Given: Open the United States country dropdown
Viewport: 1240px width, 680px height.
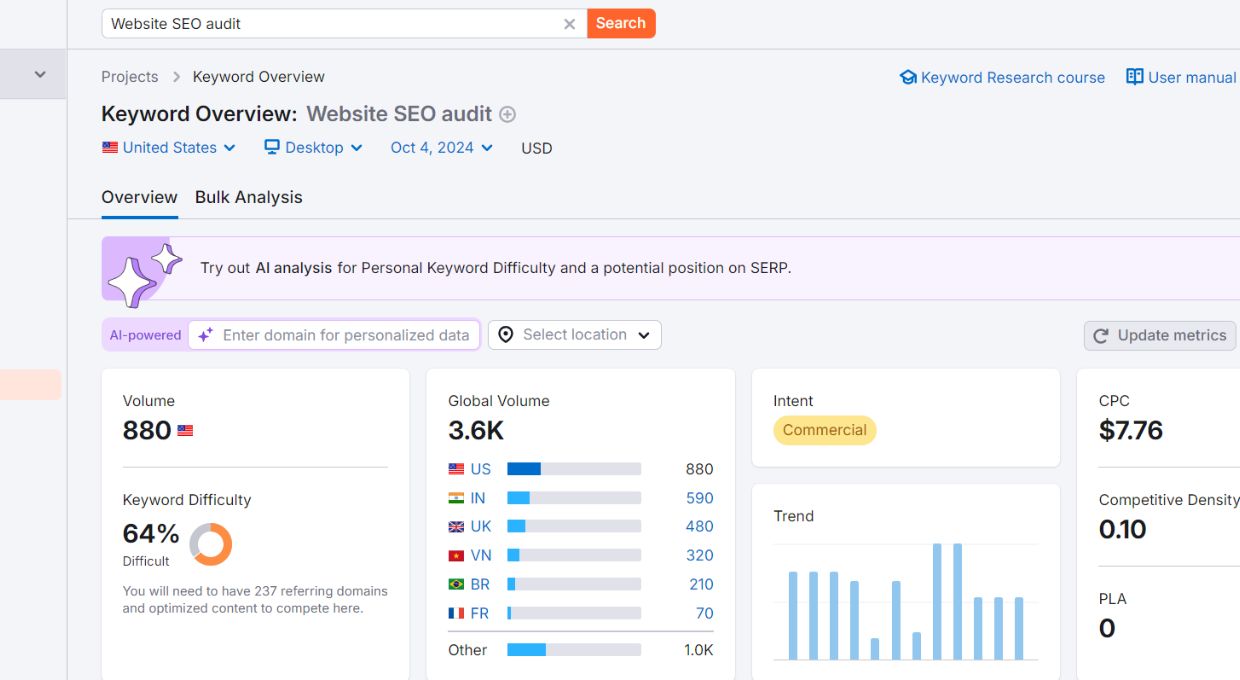Looking at the screenshot, I should (x=169, y=147).
